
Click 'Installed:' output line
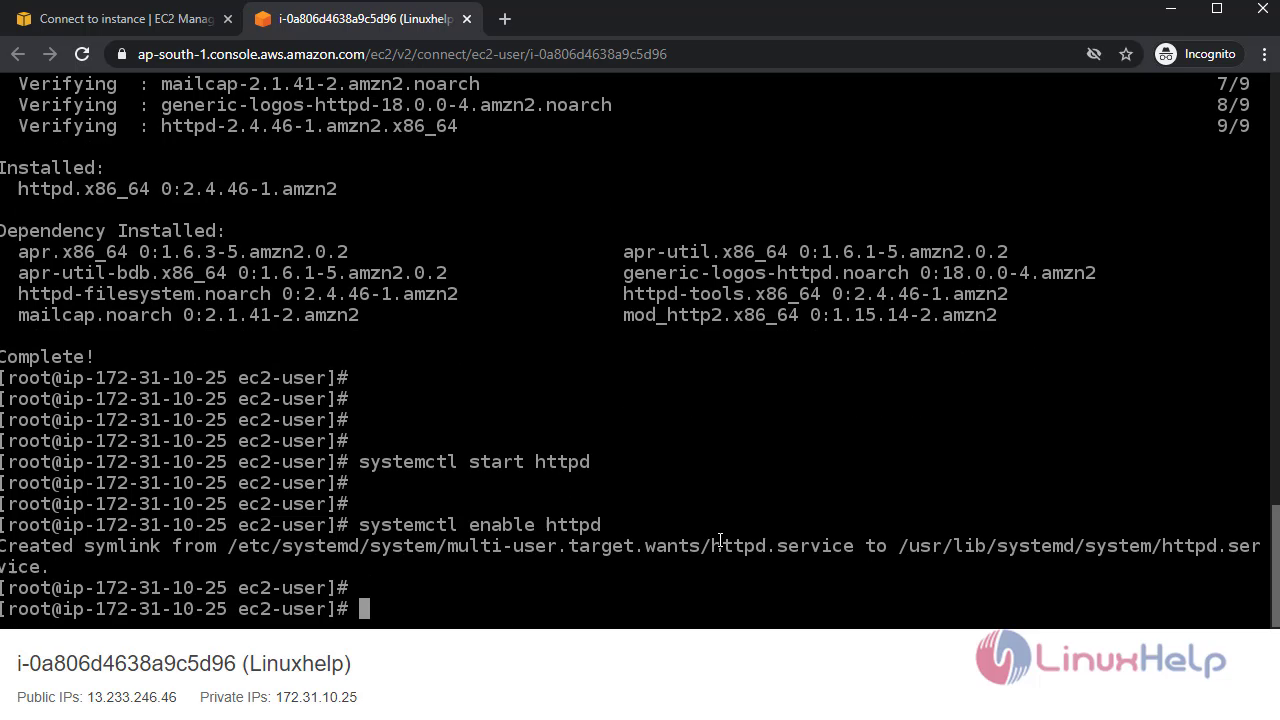point(52,168)
